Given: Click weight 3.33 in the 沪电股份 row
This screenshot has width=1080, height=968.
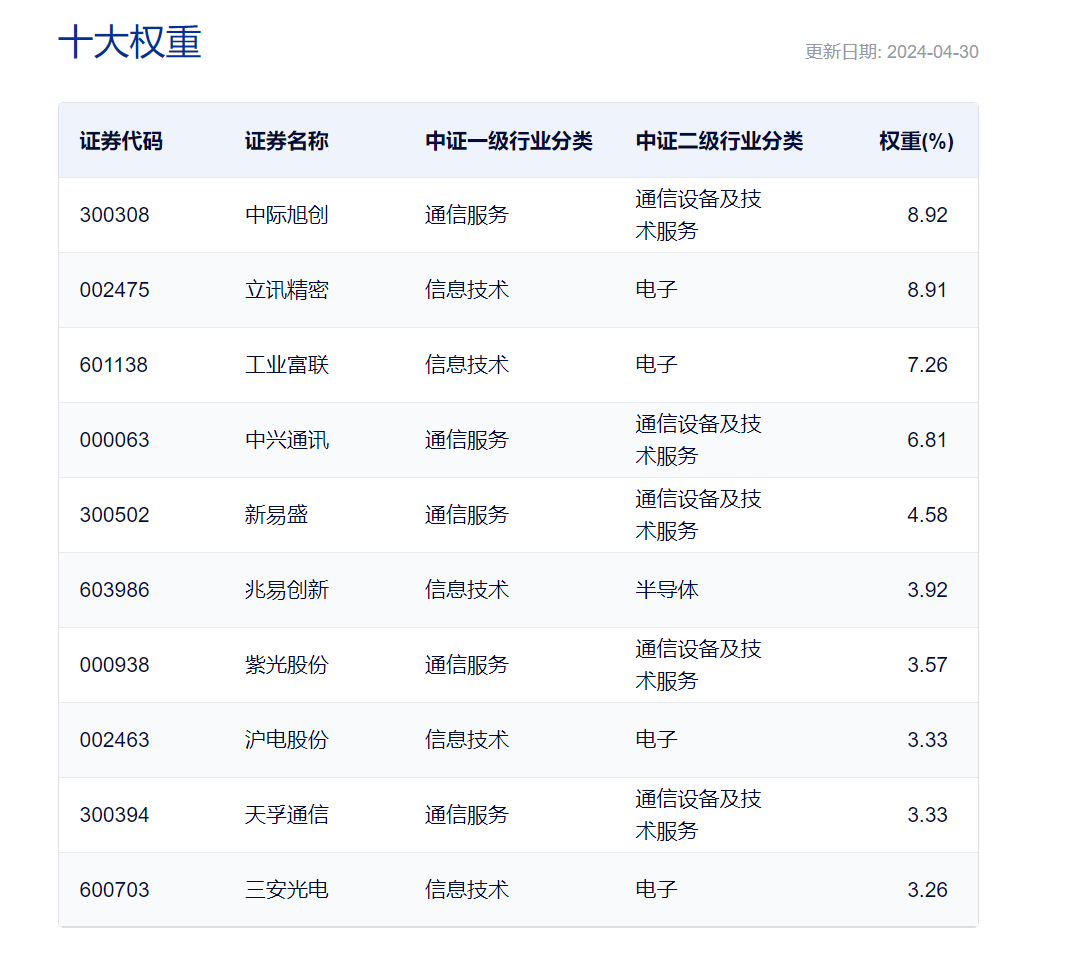Looking at the screenshot, I should (x=927, y=741).
